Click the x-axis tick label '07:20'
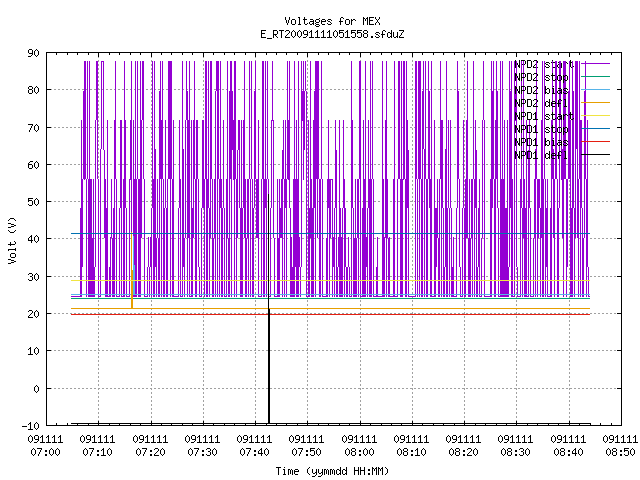The width and height of the screenshot is (640, 480). (x=151, y=452)
